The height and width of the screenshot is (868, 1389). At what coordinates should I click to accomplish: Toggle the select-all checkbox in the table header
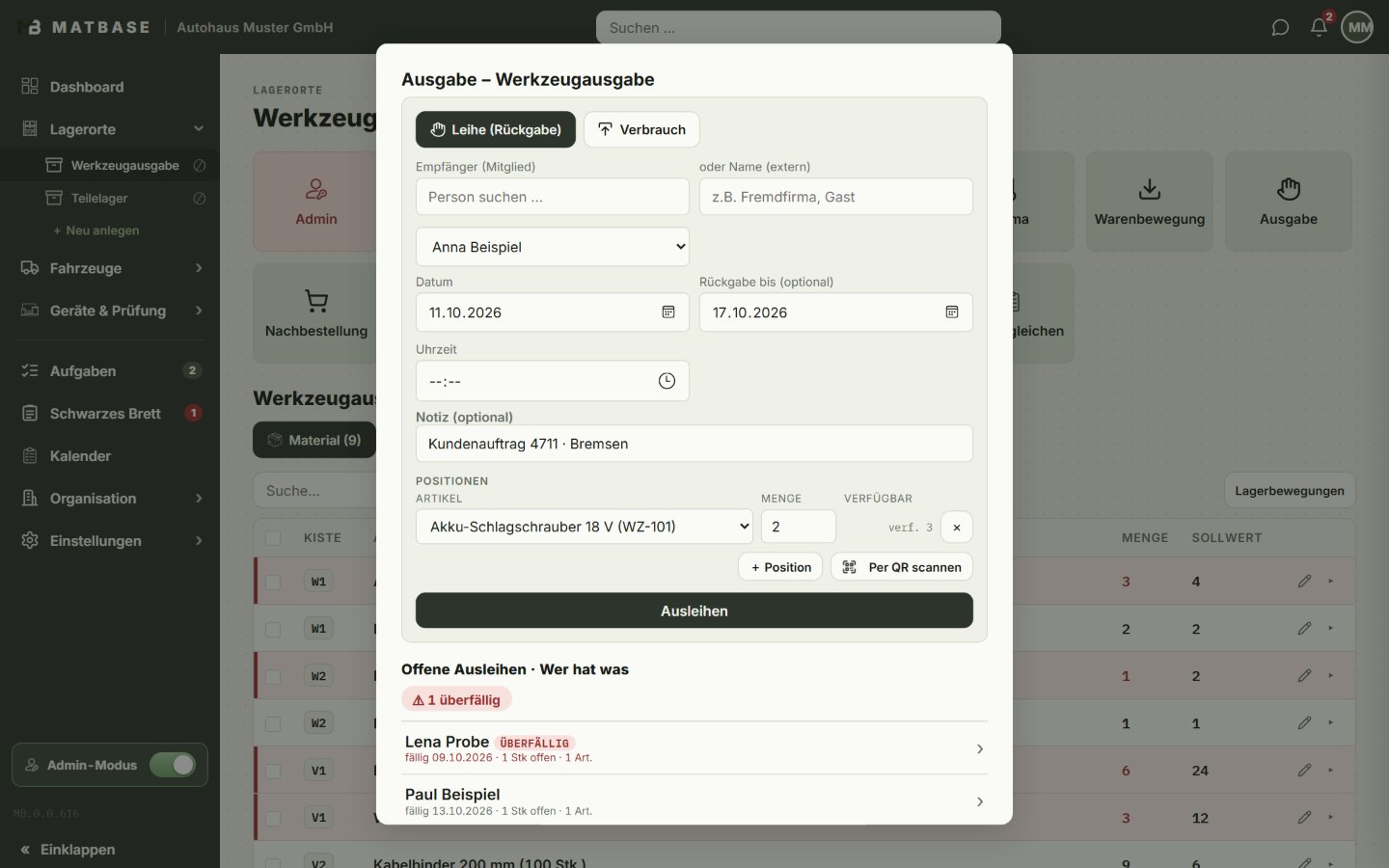tap(273, 538)
